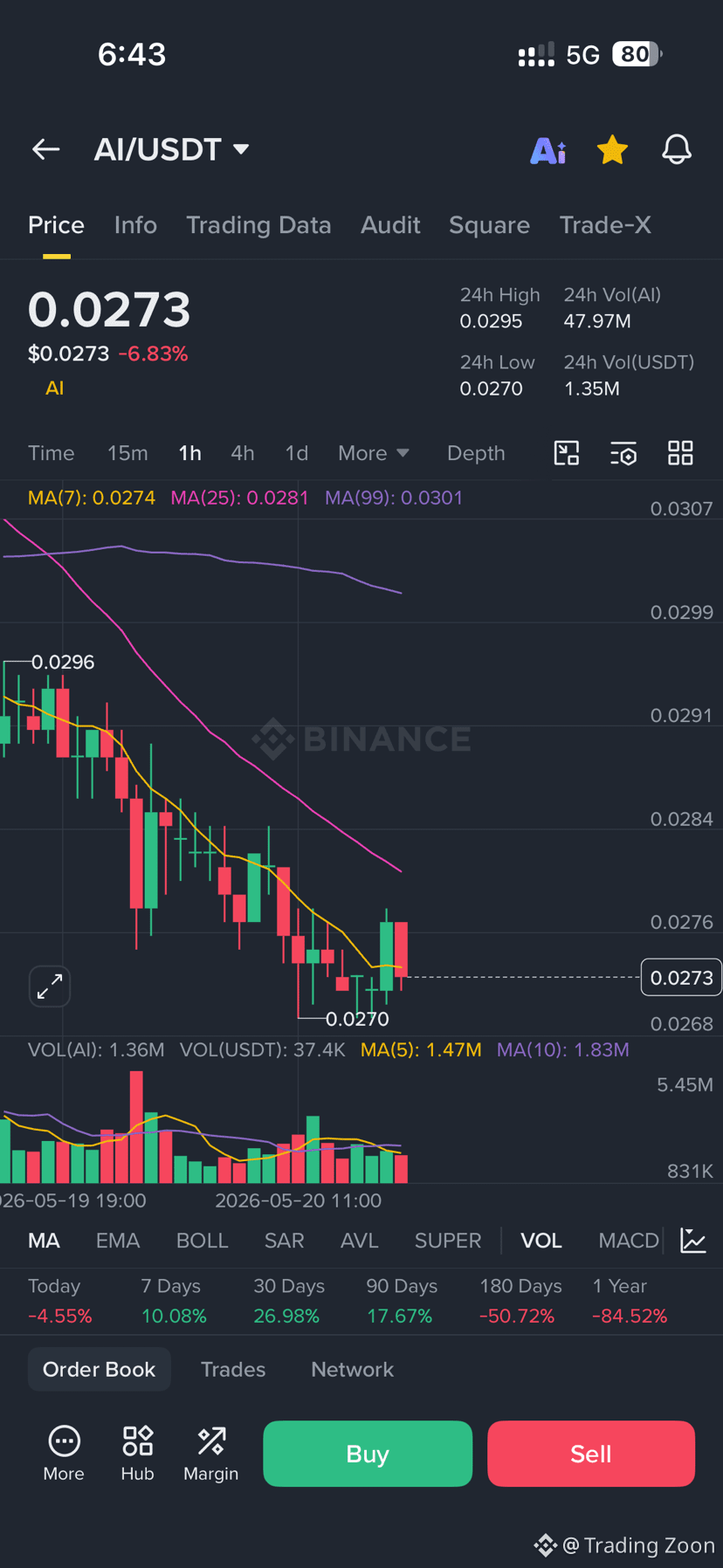Toggle the MACD sub-indicator

[x=629, y=1241]
